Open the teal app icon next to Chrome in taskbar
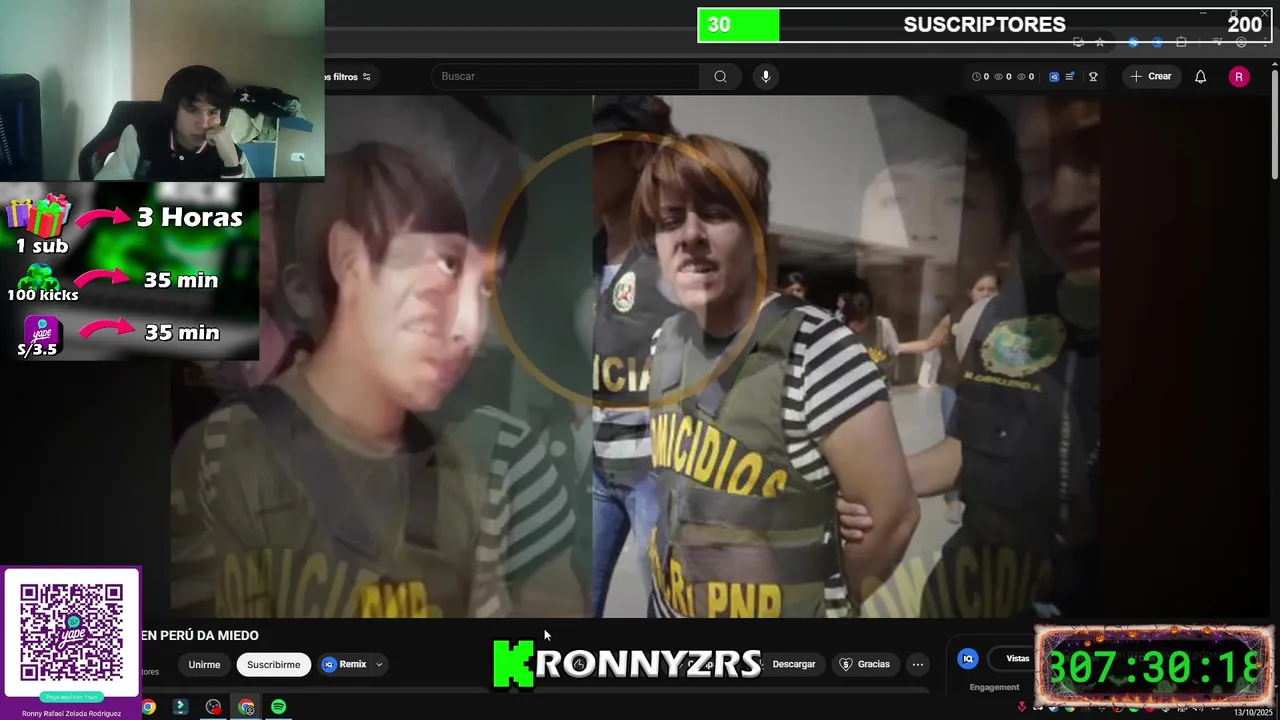1280x720 pixels. pyautogui.click(x=180, y=707)
